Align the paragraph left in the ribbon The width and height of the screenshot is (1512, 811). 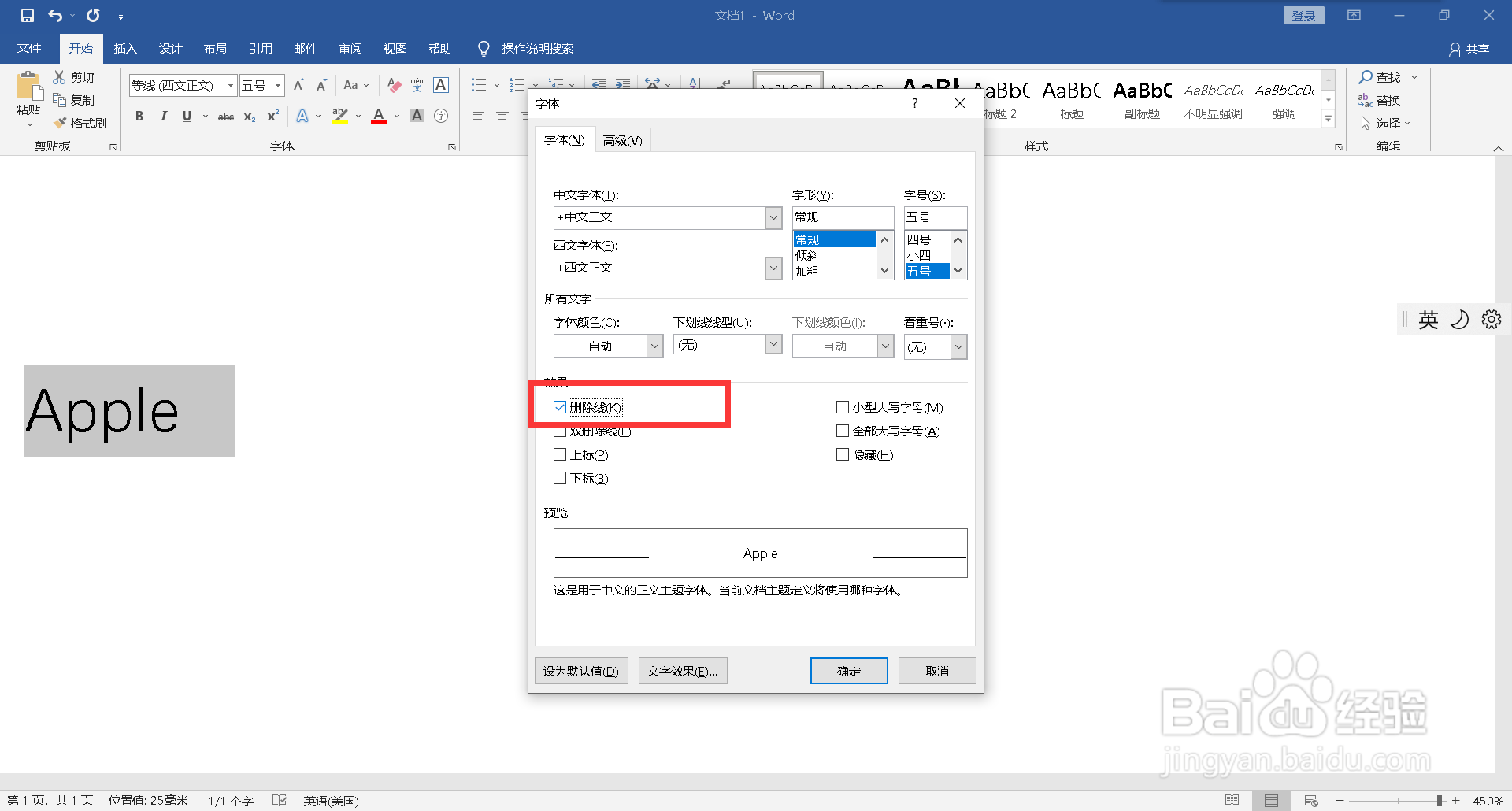click(x=478, y=117)
